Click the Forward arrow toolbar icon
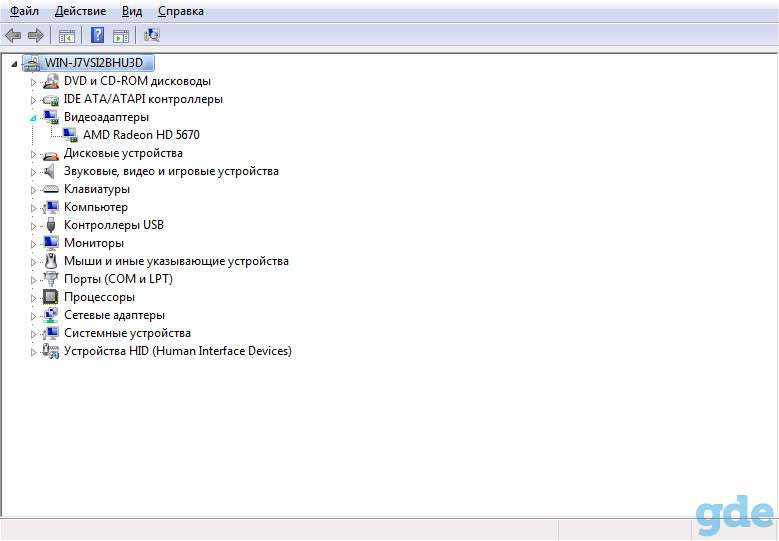This screenshot has width=779, height=541. pos(35,35)
